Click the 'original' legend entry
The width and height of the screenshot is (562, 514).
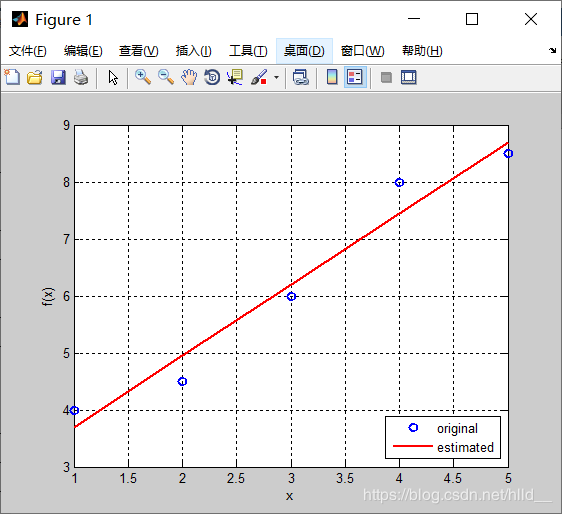(x=457, y=428)
